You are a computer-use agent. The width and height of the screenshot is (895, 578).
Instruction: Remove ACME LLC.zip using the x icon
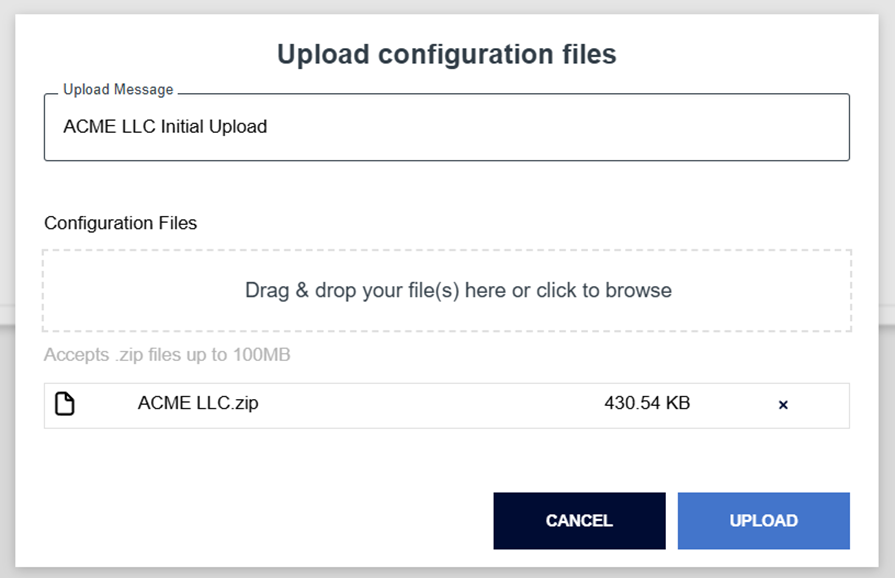(783, 405)
